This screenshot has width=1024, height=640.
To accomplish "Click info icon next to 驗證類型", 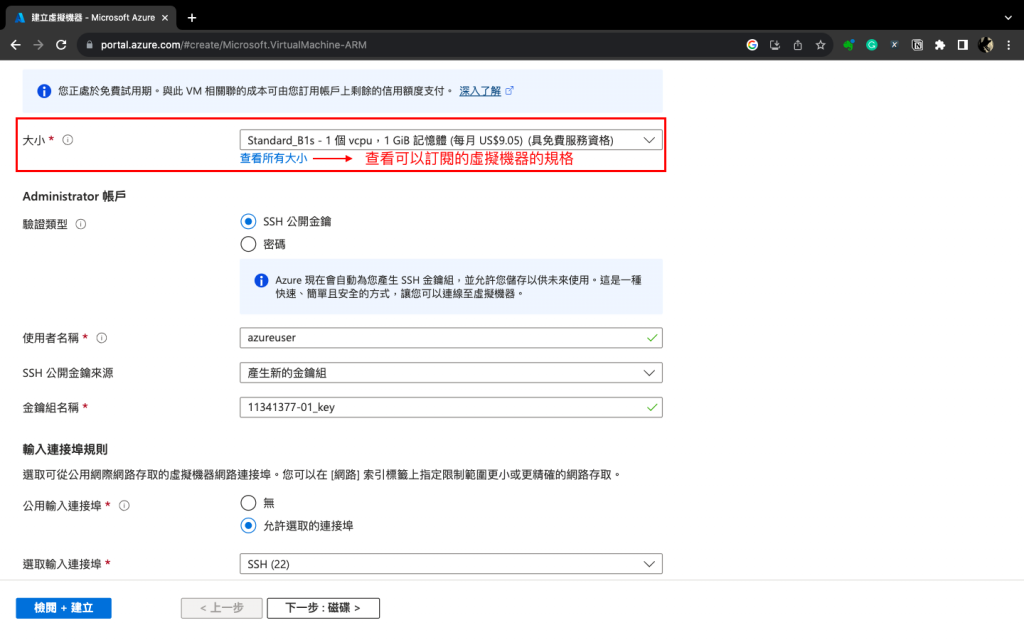I will pos(80,224).
